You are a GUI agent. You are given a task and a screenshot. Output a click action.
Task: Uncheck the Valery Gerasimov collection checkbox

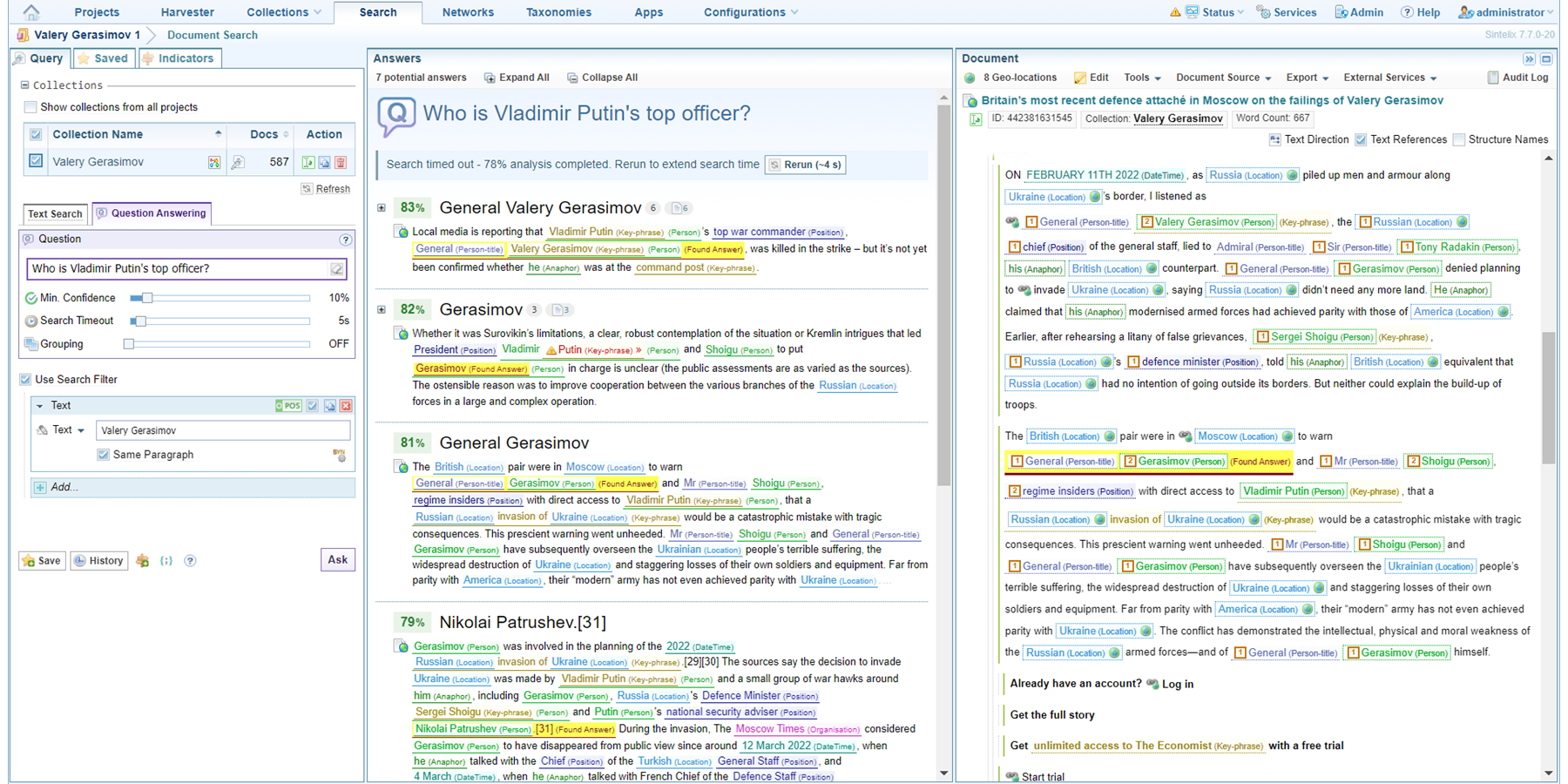(36, 161)
